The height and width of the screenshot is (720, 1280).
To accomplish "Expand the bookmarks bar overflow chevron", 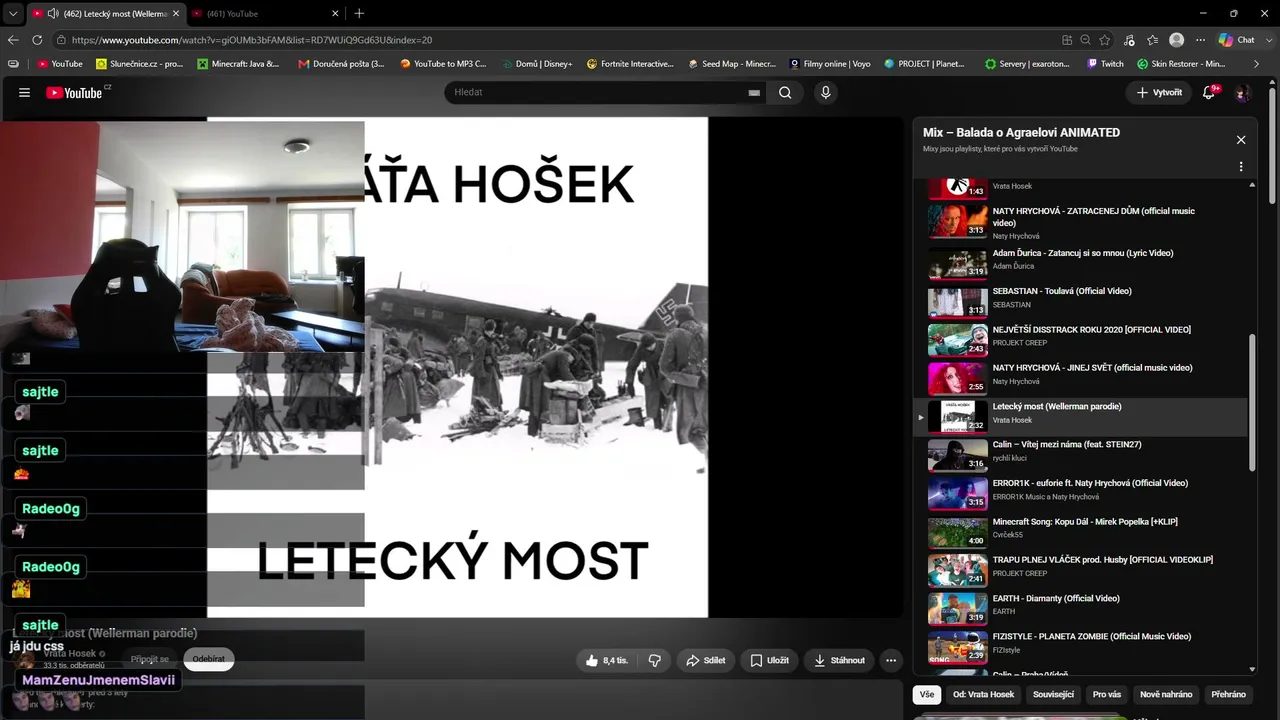I will pos(1258,64).
